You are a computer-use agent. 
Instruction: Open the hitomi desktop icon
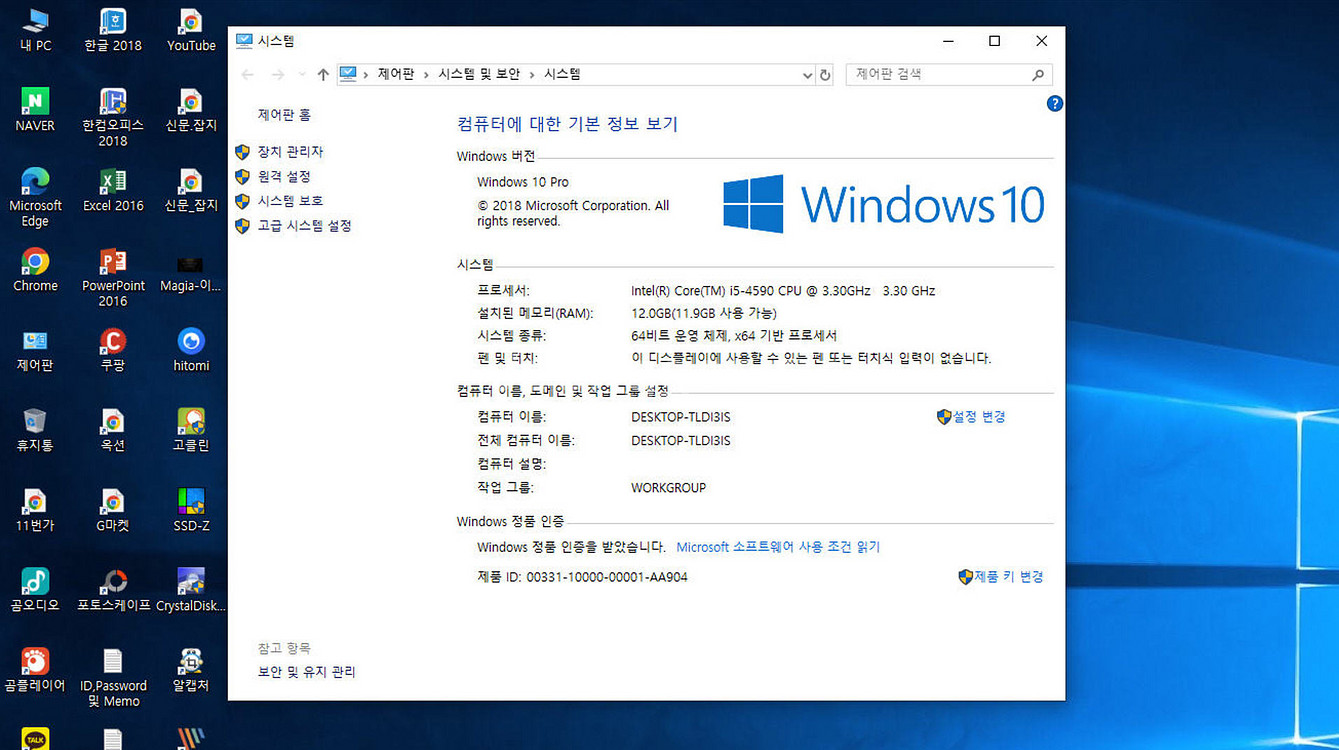click(191, 349)
